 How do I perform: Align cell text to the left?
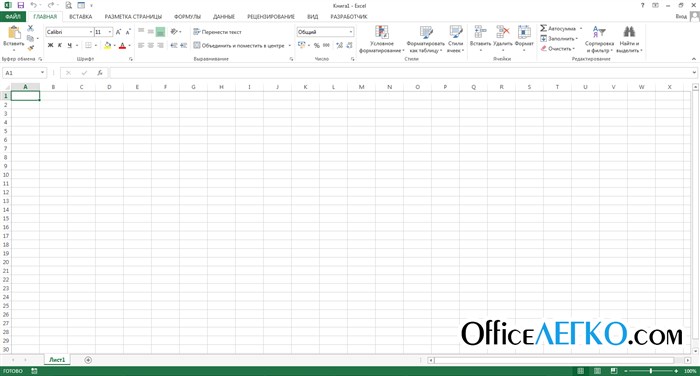141,45
